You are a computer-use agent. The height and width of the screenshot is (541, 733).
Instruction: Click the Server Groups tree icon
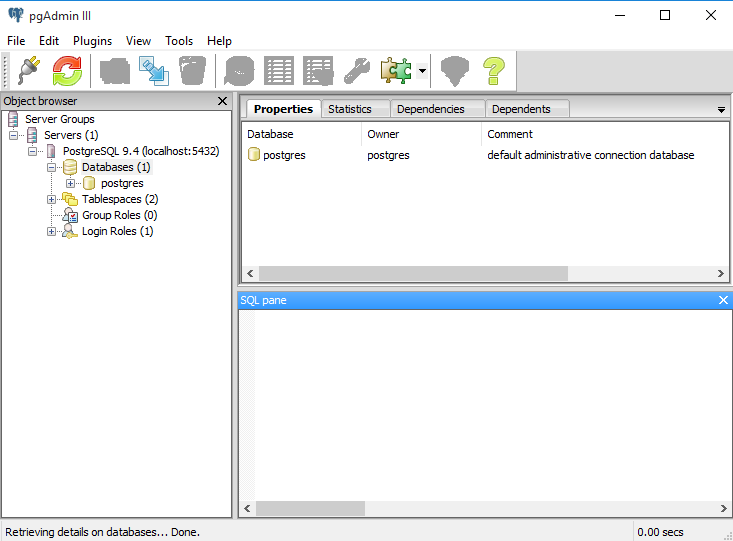[x=13, y=119]
